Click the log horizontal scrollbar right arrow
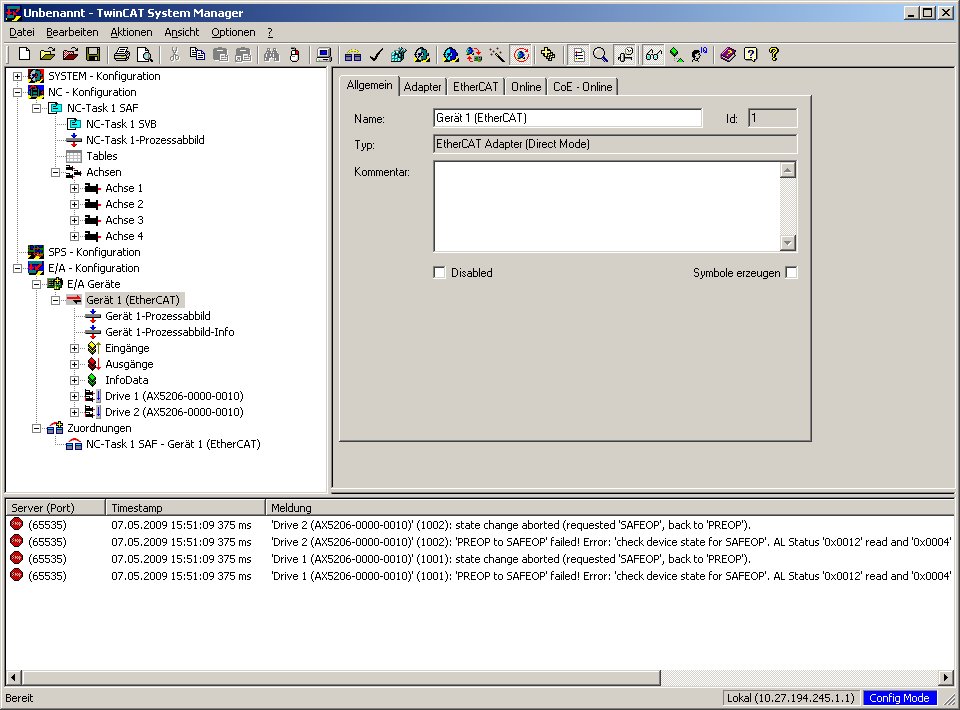 pos(947,677)
